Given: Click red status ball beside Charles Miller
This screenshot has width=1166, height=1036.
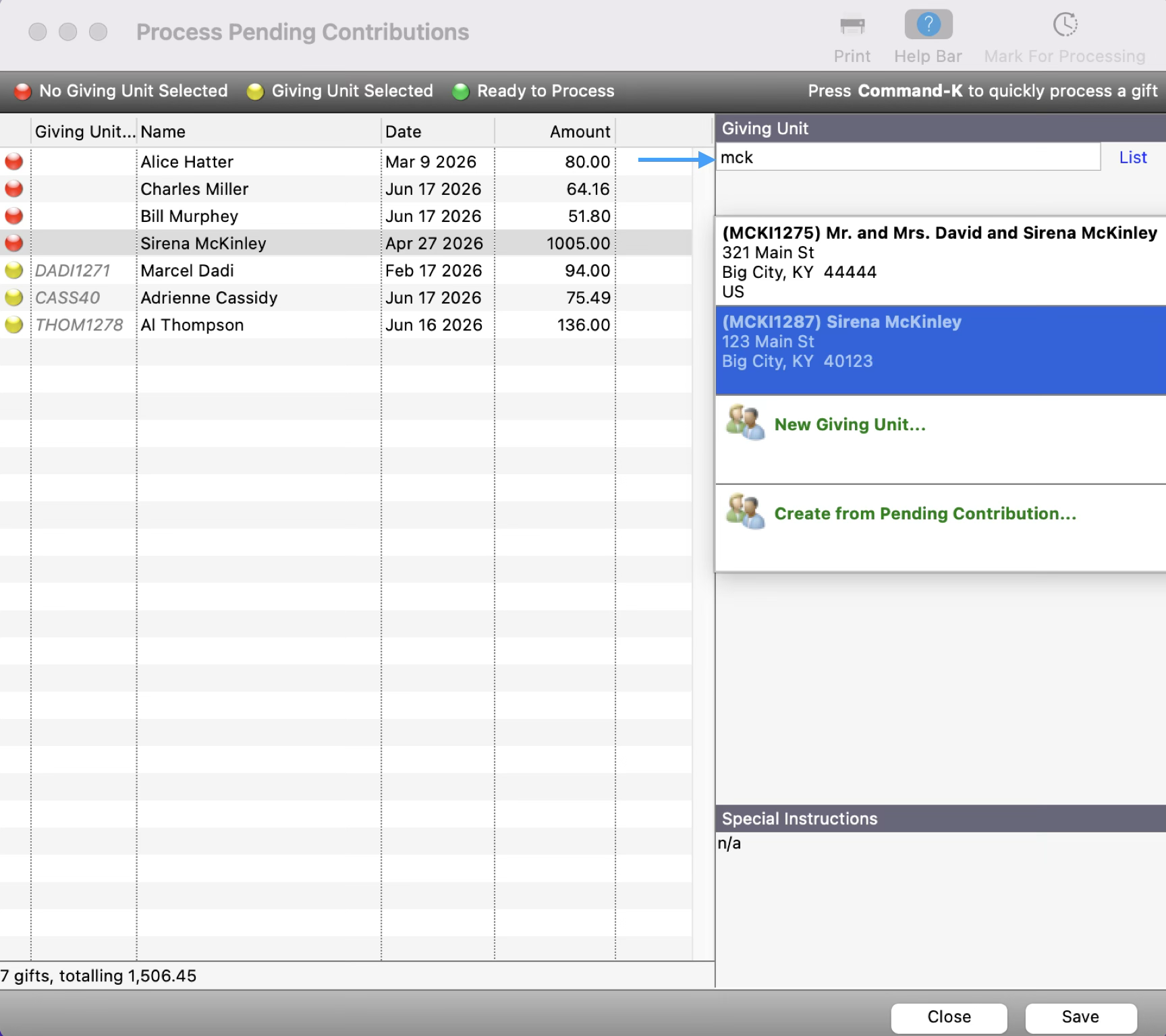Looking at the screenshot, I should point(13,189).
